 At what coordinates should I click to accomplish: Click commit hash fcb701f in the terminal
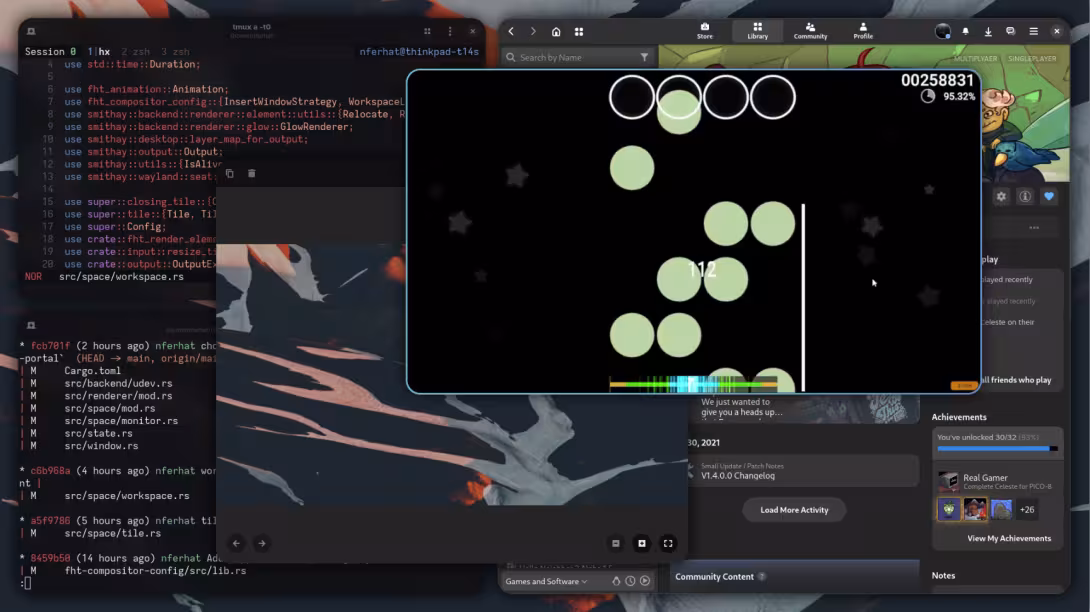(x=50, y=346)
